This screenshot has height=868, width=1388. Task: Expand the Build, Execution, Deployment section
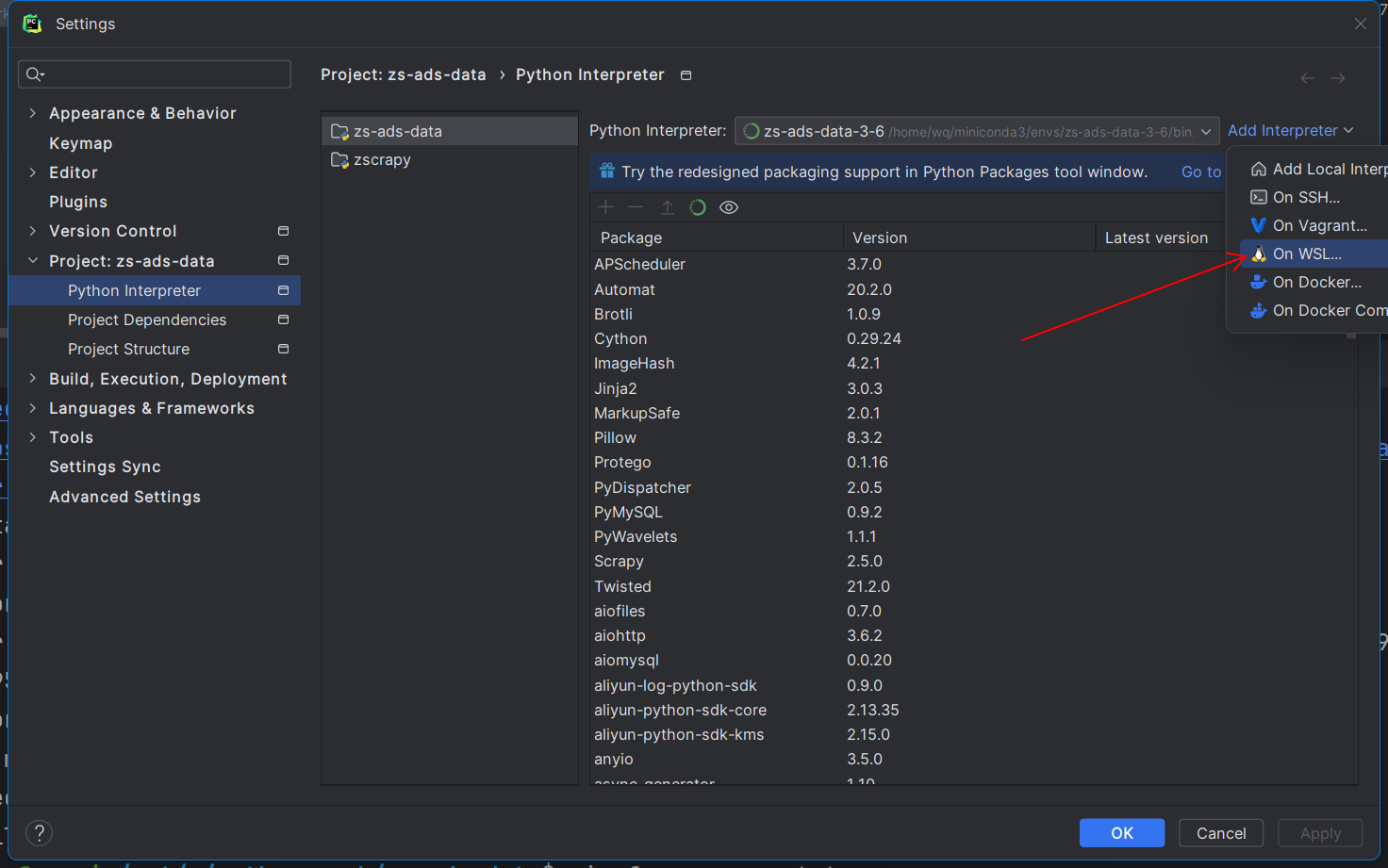pyautogui.click(x=33, y=379)
